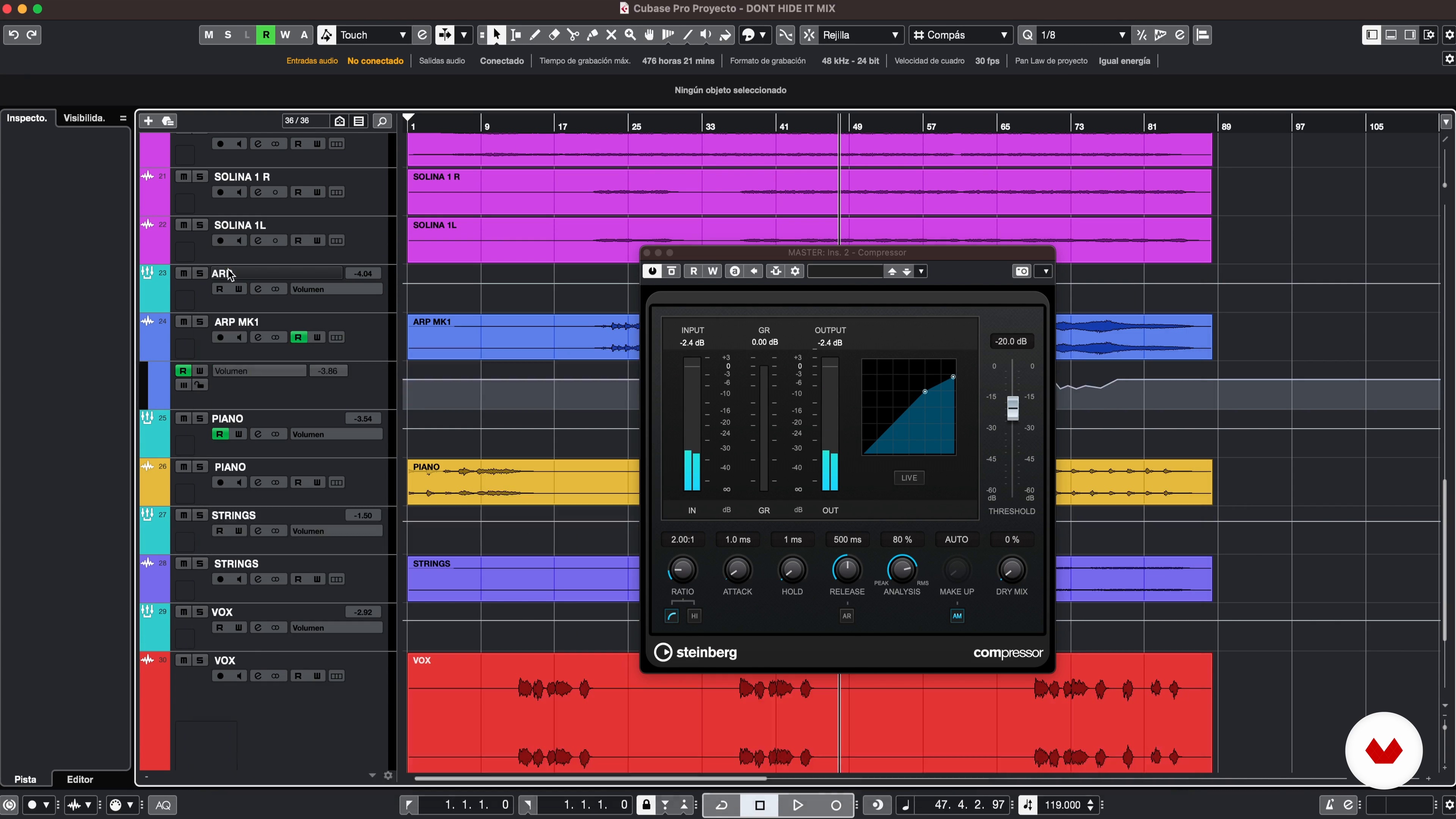Click the horizontal project scrollbar
1456x819 pixels.
590,779
